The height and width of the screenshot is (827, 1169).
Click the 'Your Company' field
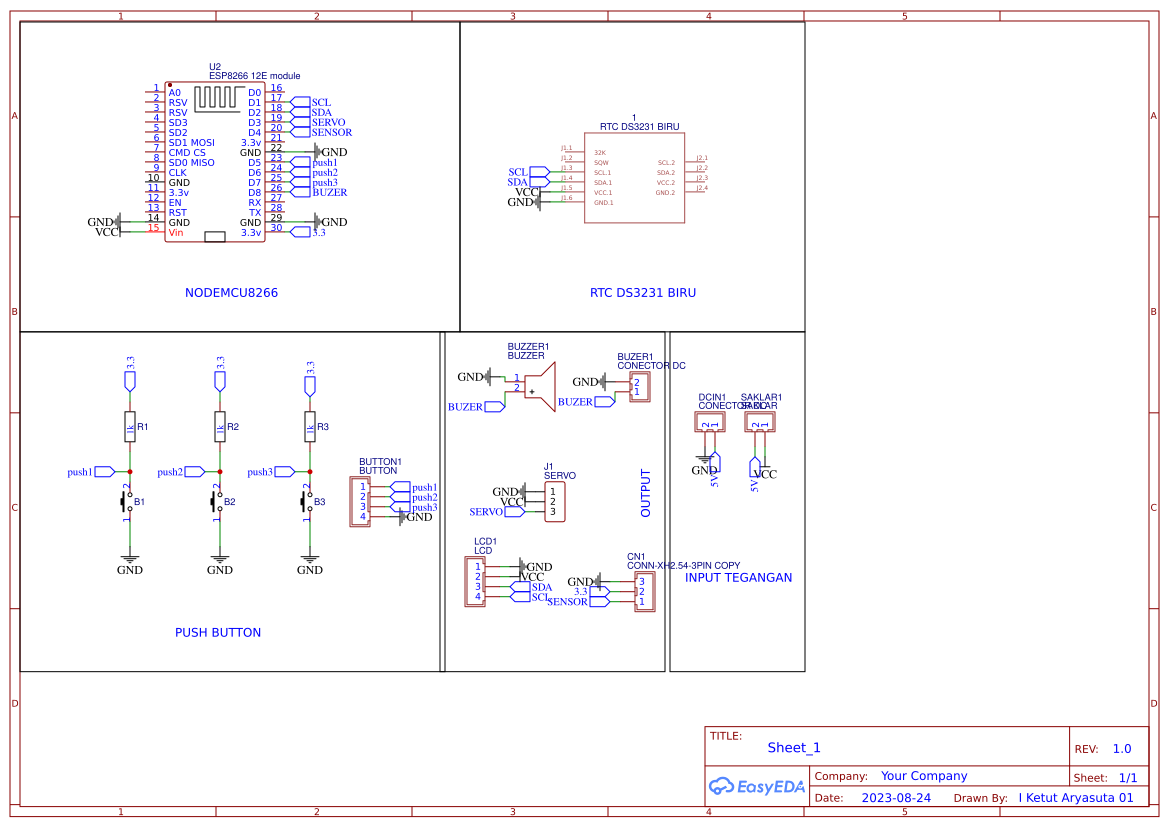click(924, 776)
